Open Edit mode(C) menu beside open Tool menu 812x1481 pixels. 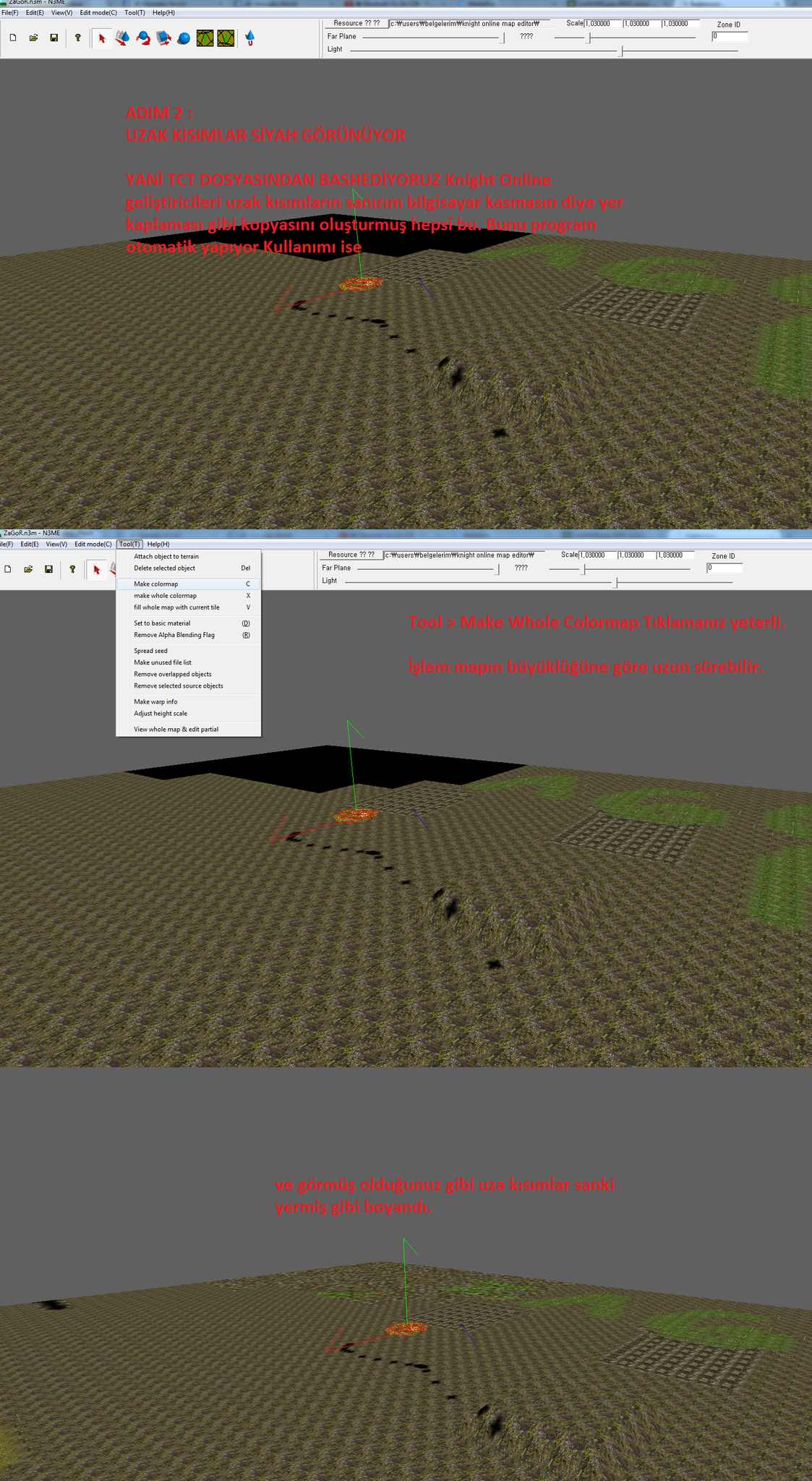click(x=93, y=544)
